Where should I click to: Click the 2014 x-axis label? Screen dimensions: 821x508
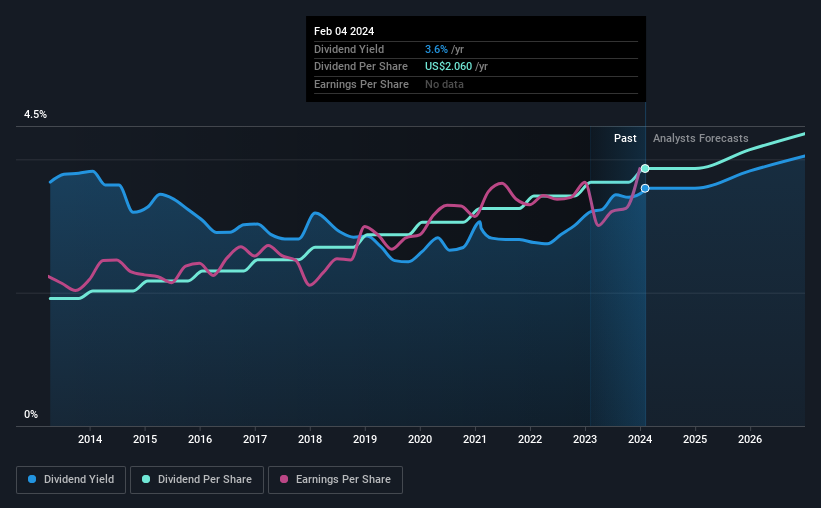(x=90, y=439)
